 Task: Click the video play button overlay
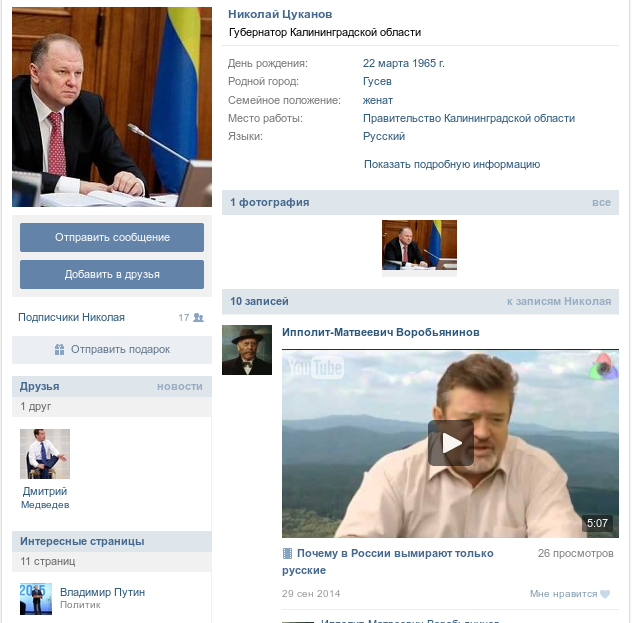(x=450, y=443)
